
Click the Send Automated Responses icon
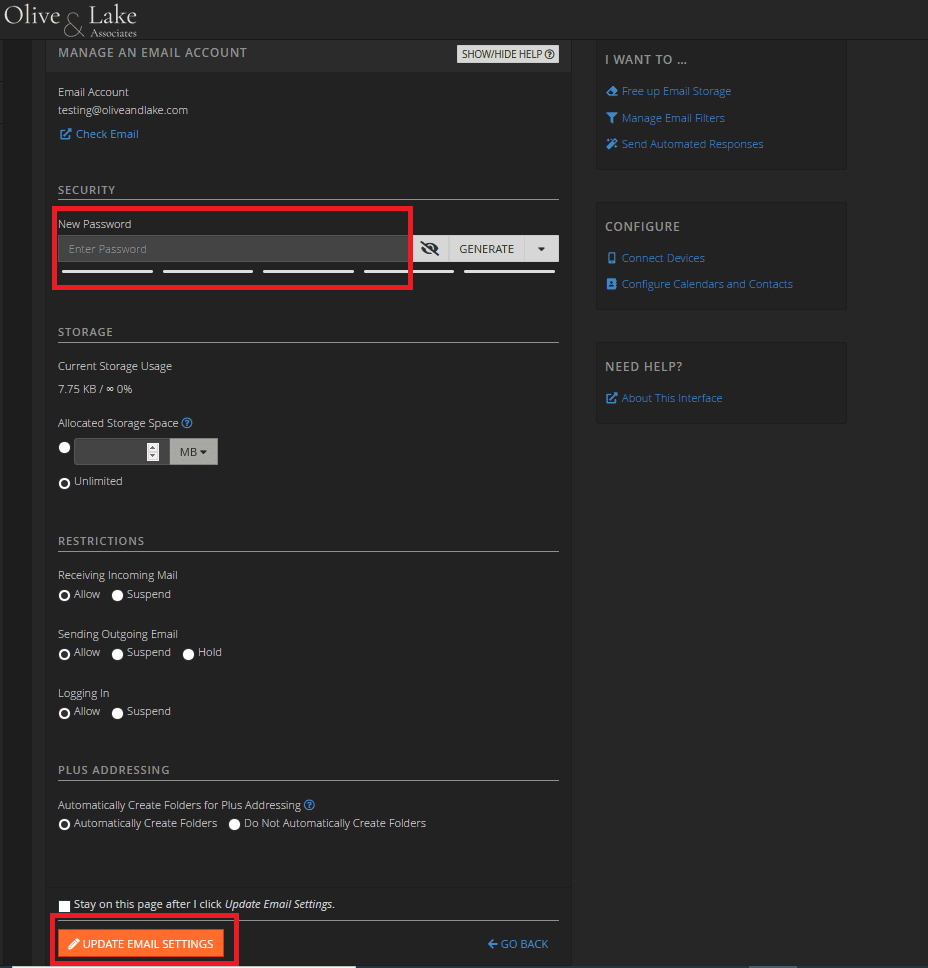click(x=611, y=143)
